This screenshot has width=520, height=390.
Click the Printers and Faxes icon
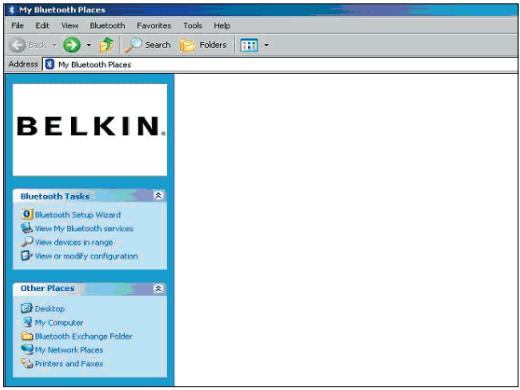tap(27, 363)
